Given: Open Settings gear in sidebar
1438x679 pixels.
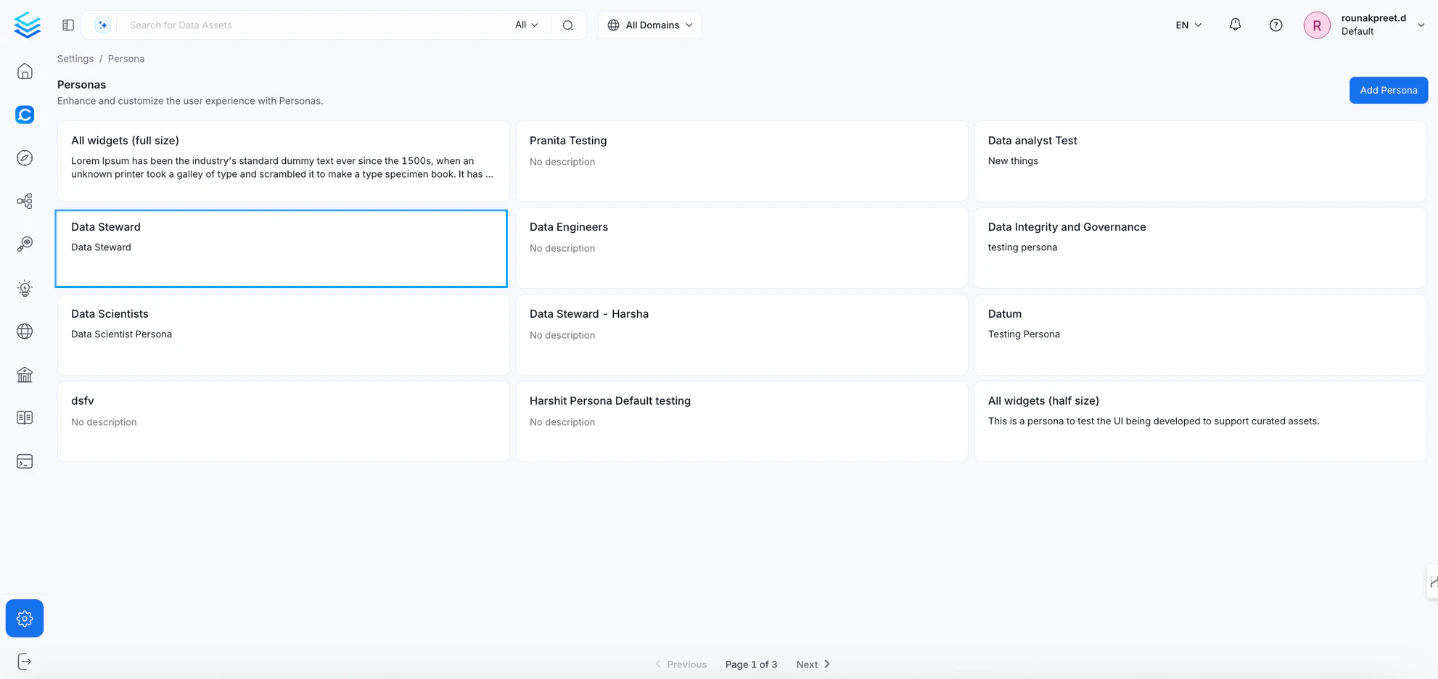Looking at the screenshot, I should click(x=25, y=618).
